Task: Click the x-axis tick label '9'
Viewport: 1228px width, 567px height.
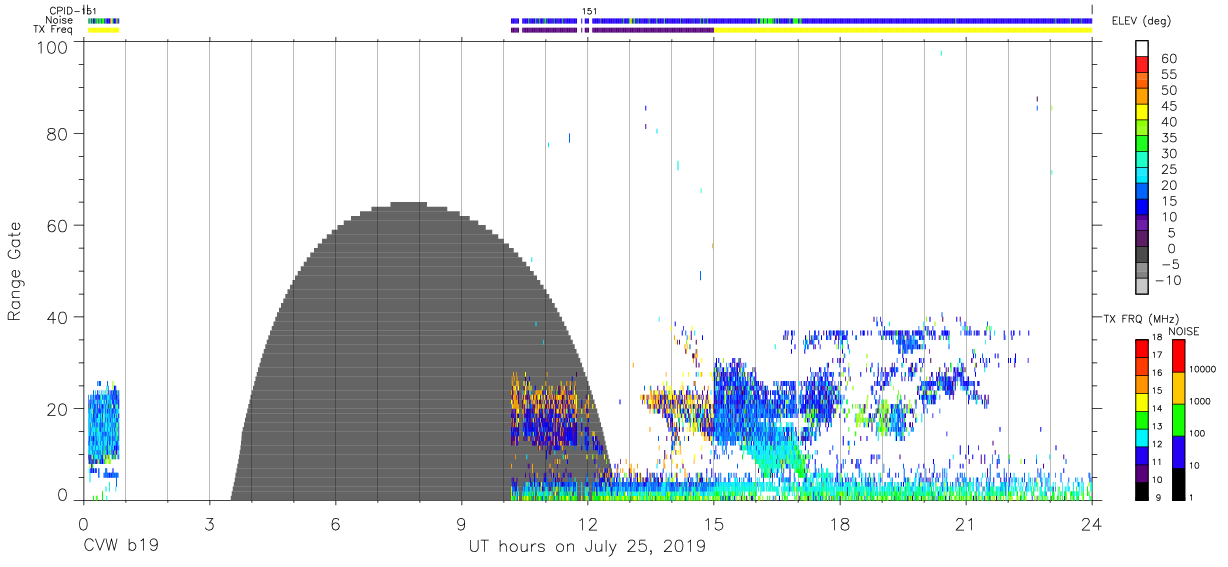Action: [x=461, y=525]
